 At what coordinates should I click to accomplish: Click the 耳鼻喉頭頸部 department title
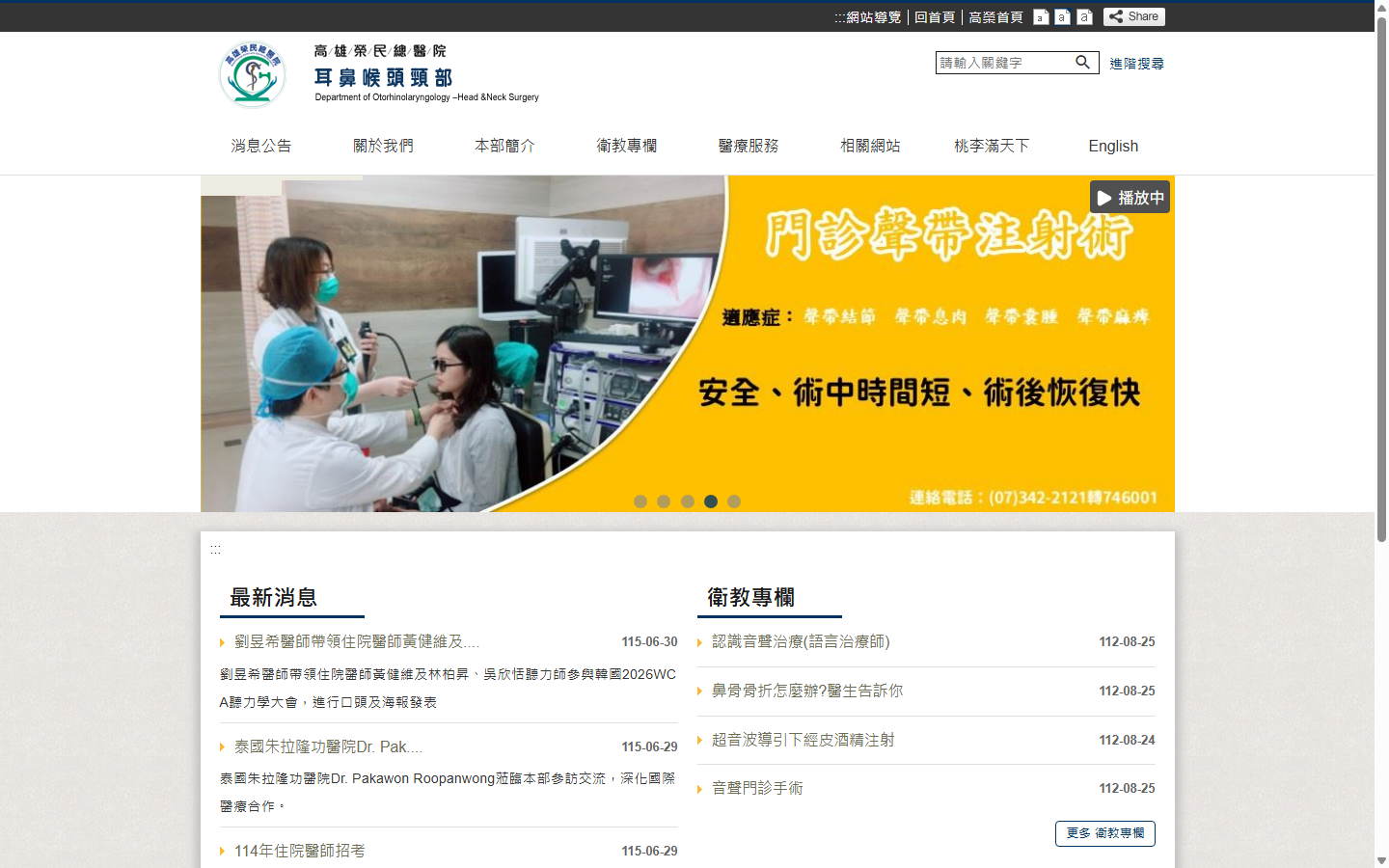pyautogui.click(x=384, y=77)
